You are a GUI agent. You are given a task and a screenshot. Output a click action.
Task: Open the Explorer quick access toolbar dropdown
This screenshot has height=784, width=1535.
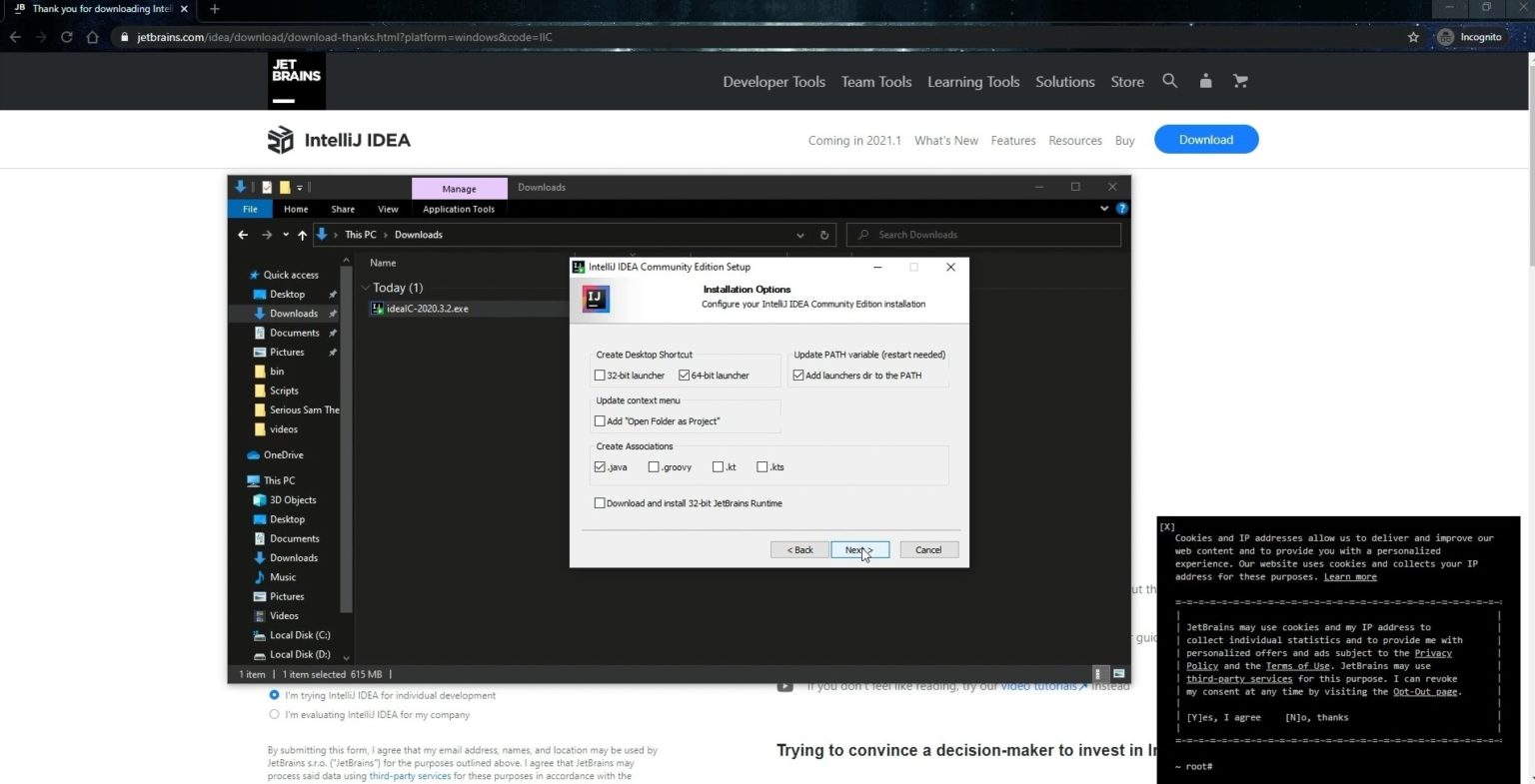point(299,187)
